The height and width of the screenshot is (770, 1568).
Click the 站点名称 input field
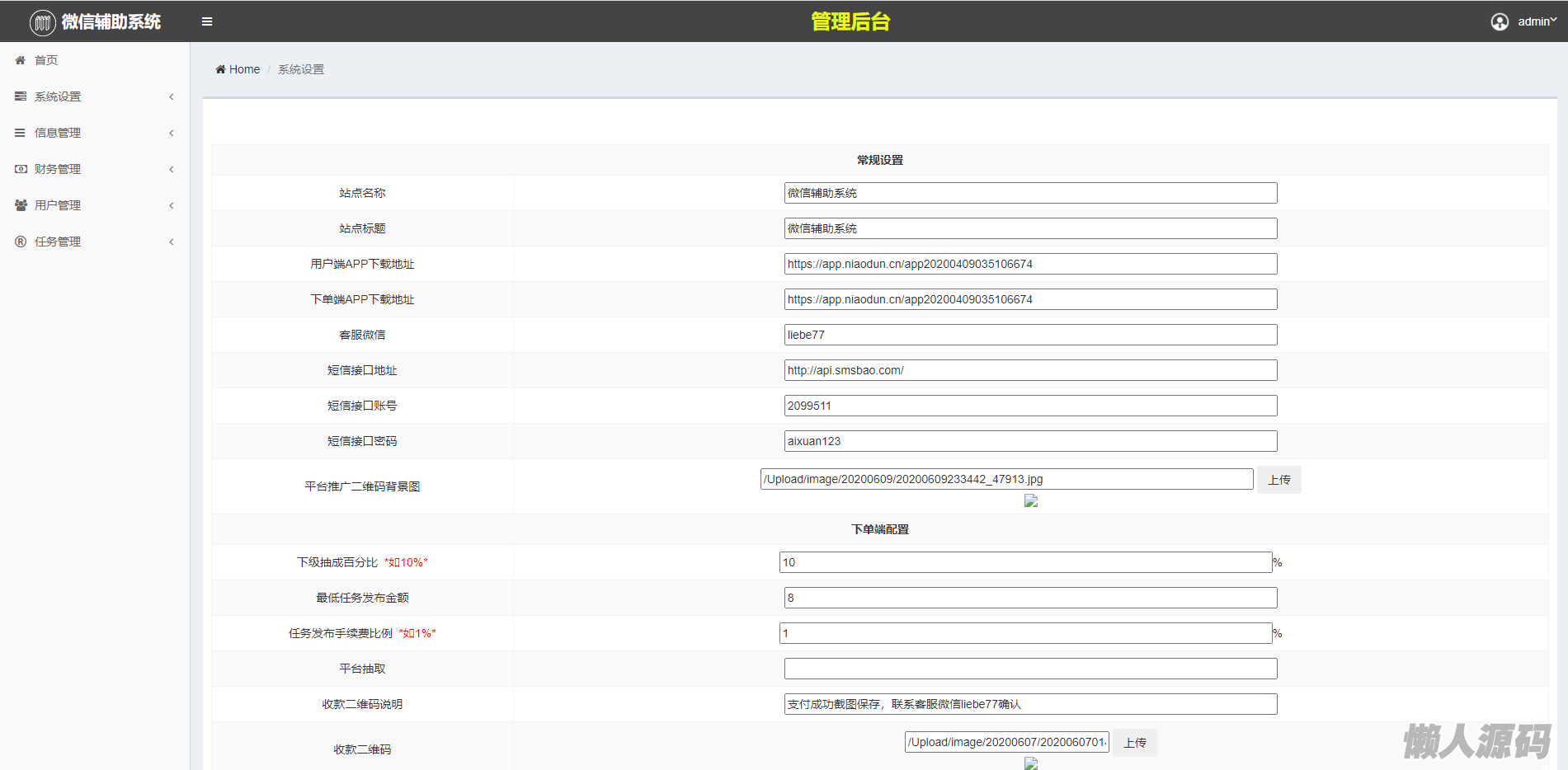pyautogui.click(x=1030, y=193)
